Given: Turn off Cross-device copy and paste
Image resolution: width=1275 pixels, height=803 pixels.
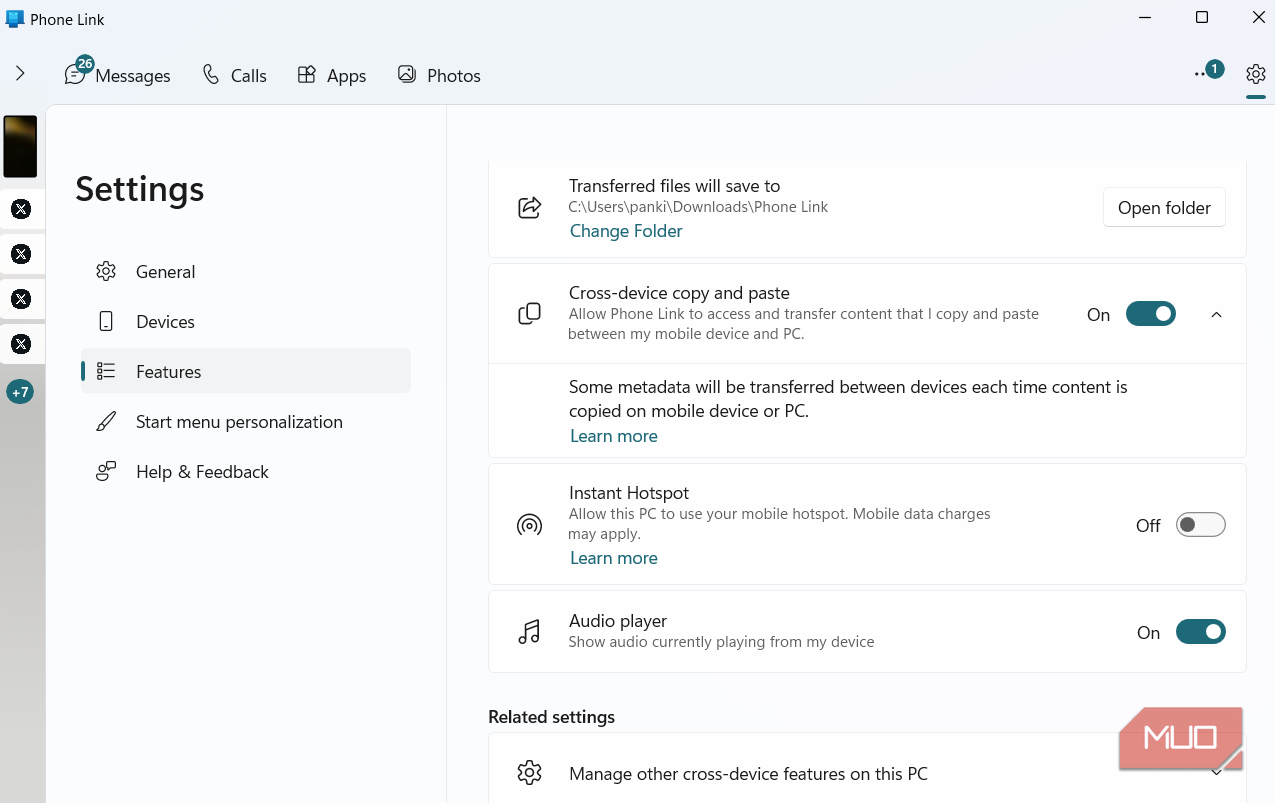Looking at the screenshot, I should [x=1151, y=314].
